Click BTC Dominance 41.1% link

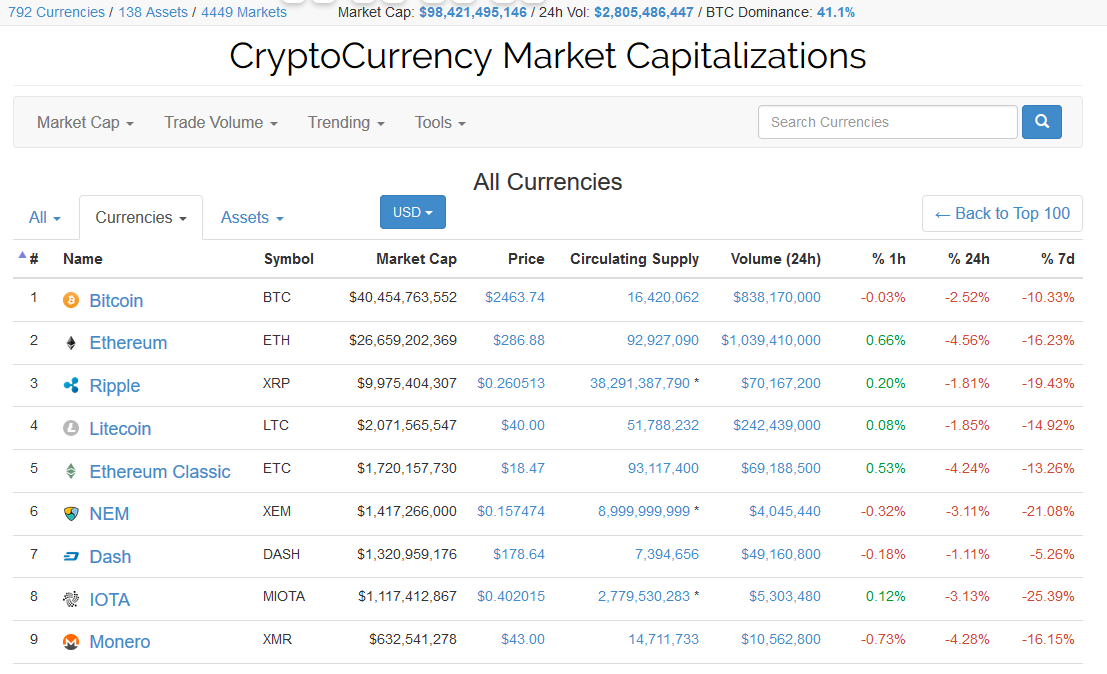pos(835,12)
